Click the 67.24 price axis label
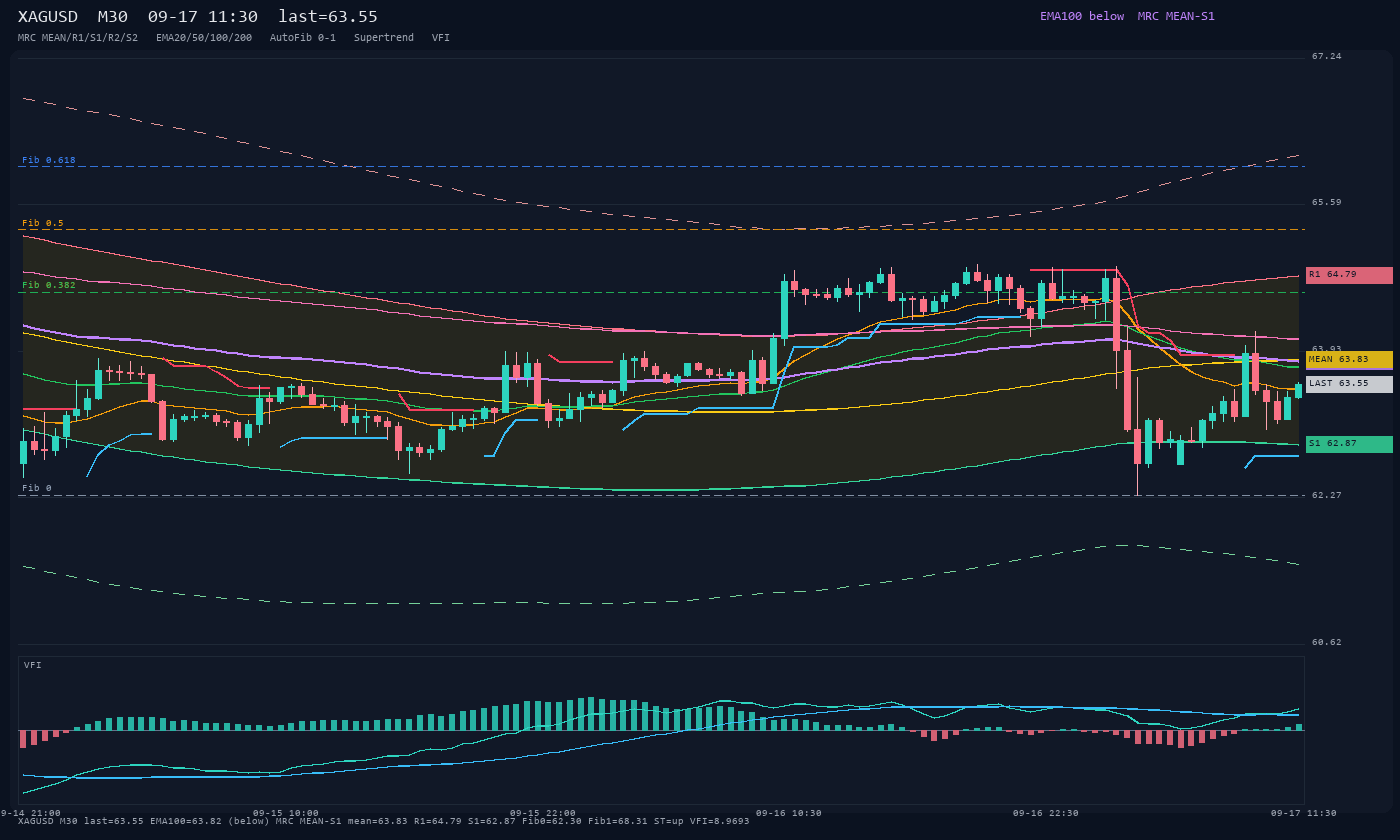Image resolution: width=1400 pixels, height=840 pixels. [1327, 57]
